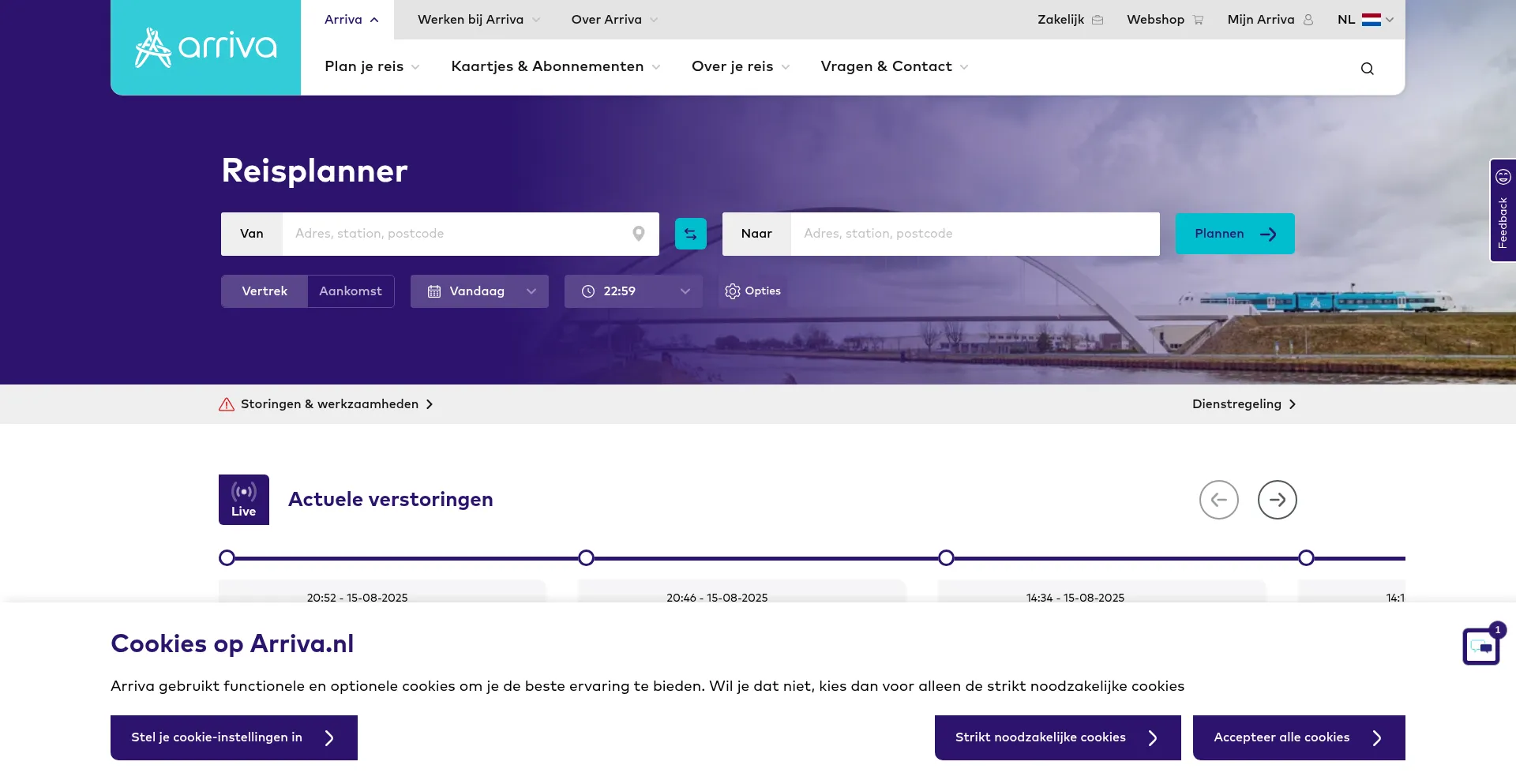
Task: Click the Zakelijk briefcase icon
Action: point(1098,20)
